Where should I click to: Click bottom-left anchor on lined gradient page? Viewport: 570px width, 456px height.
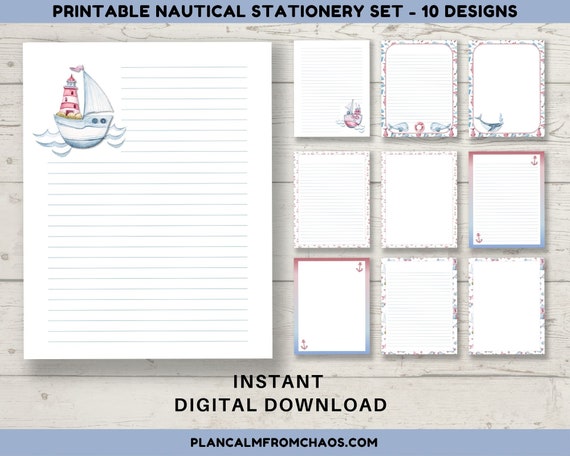click(x=479, y=238)
